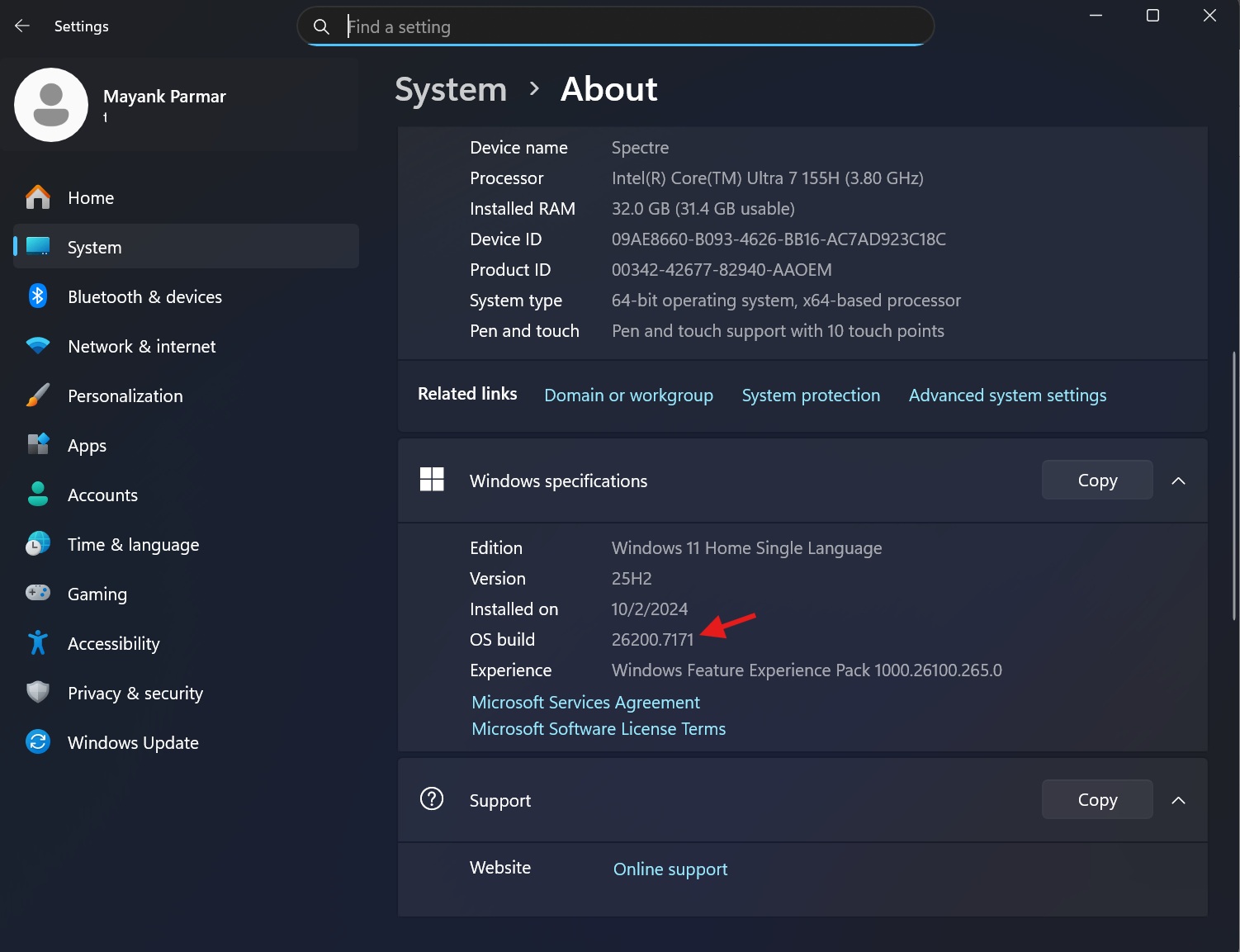Open the Microsoft Services Agreement link
Image resolution: width=1240 pixels, height=952 pixels.
point(585,702)
